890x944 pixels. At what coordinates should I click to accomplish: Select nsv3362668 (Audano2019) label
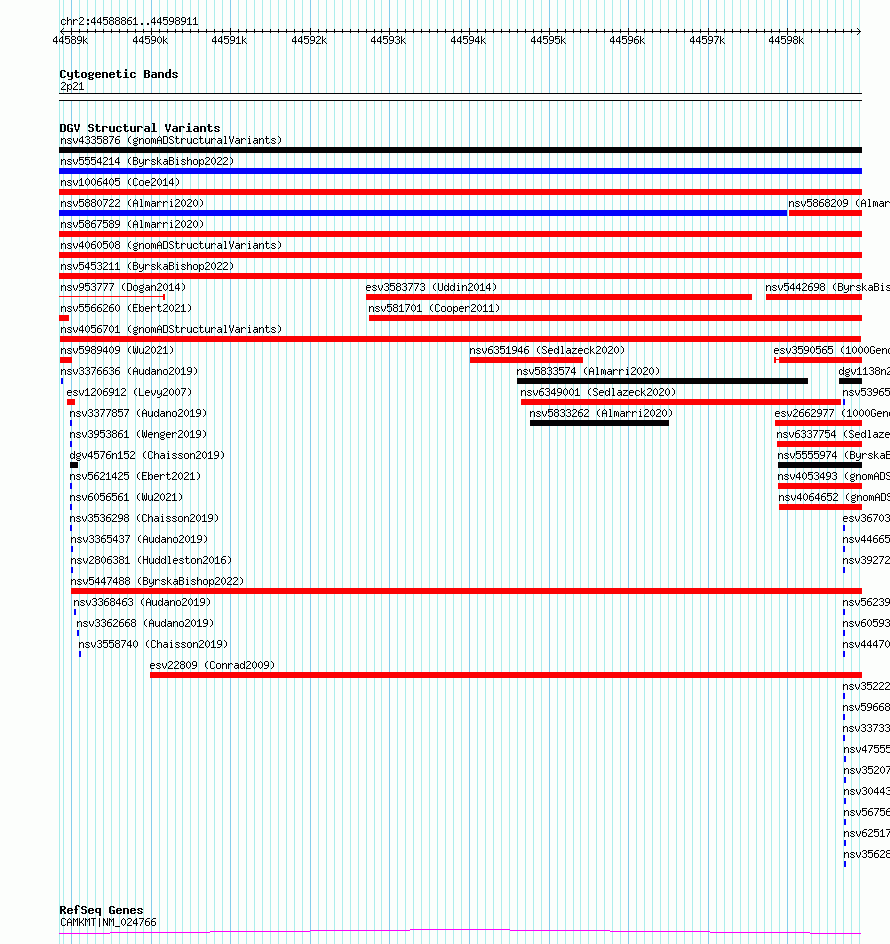[x=145, y=624]
